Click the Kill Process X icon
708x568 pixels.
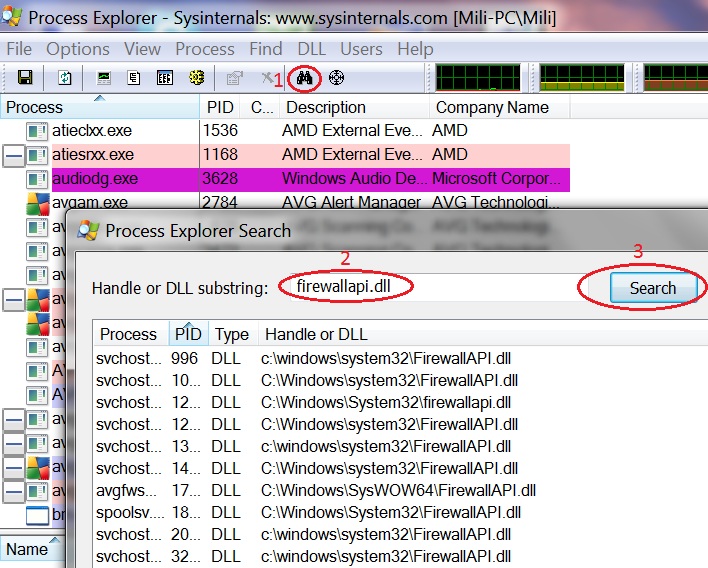coord(267,78)
